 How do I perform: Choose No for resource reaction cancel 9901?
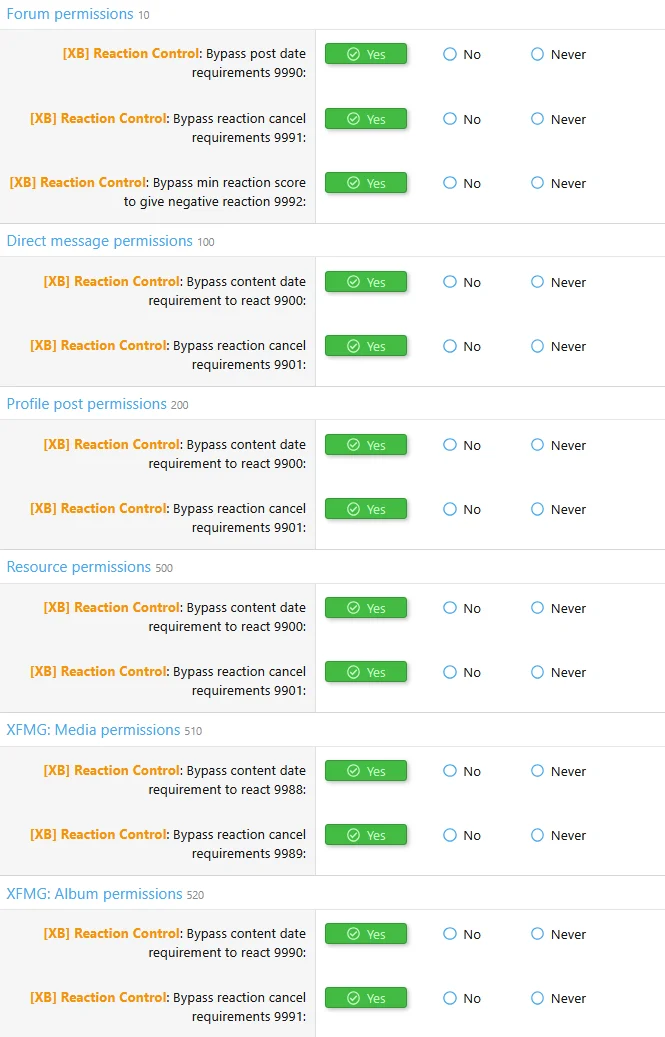click(x=450, y=672)
